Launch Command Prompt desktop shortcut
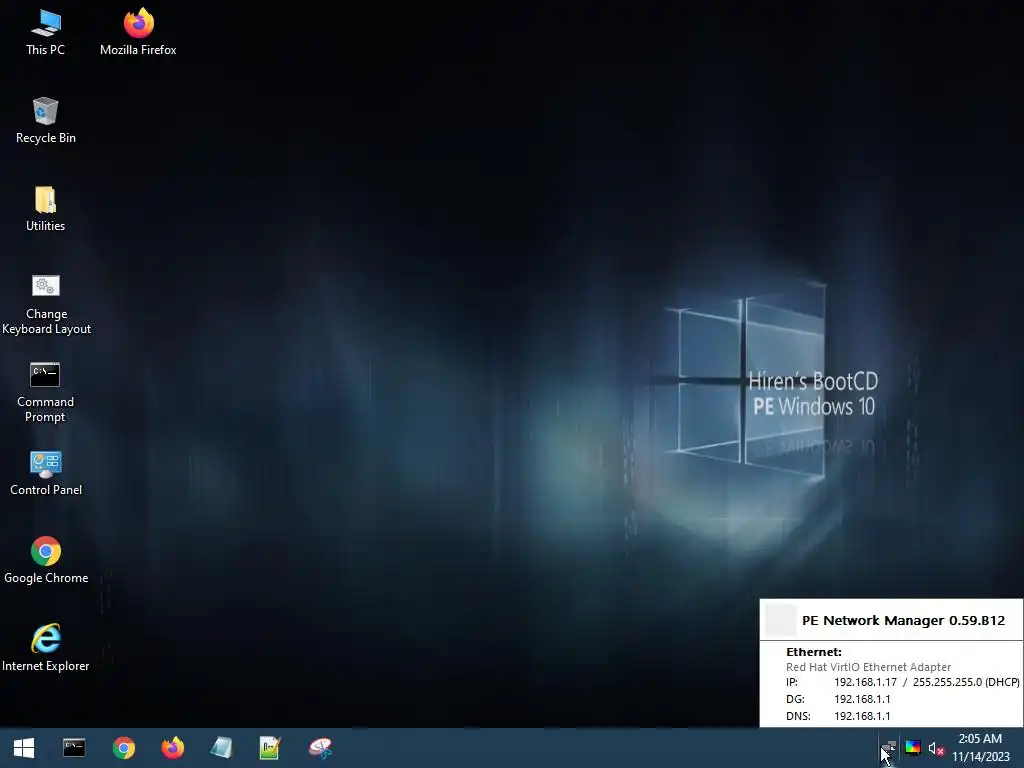This screenshot has width=1024, height=768. point(46,392)
